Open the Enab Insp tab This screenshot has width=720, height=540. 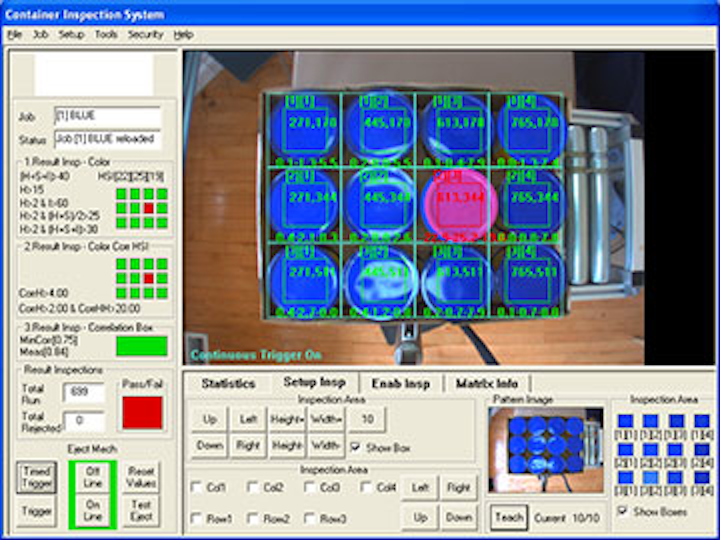(400, 383)
